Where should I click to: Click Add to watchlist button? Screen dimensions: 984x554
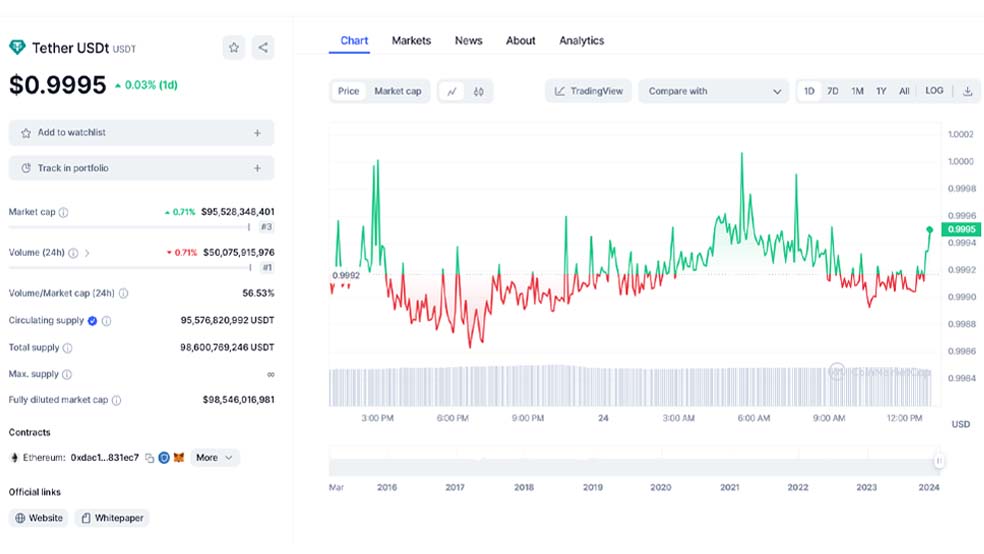pos(141,133)
